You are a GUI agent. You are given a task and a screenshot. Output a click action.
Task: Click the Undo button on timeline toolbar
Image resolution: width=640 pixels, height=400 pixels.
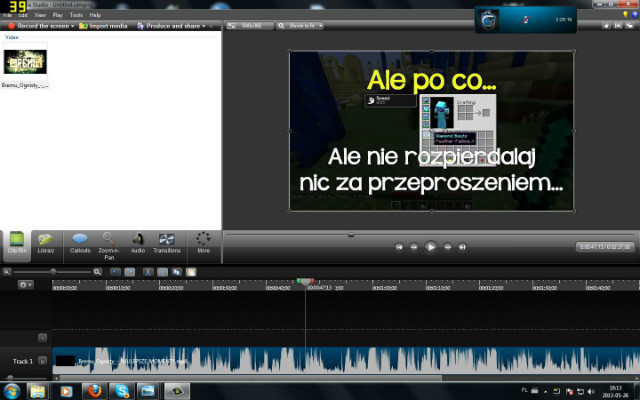116,272
